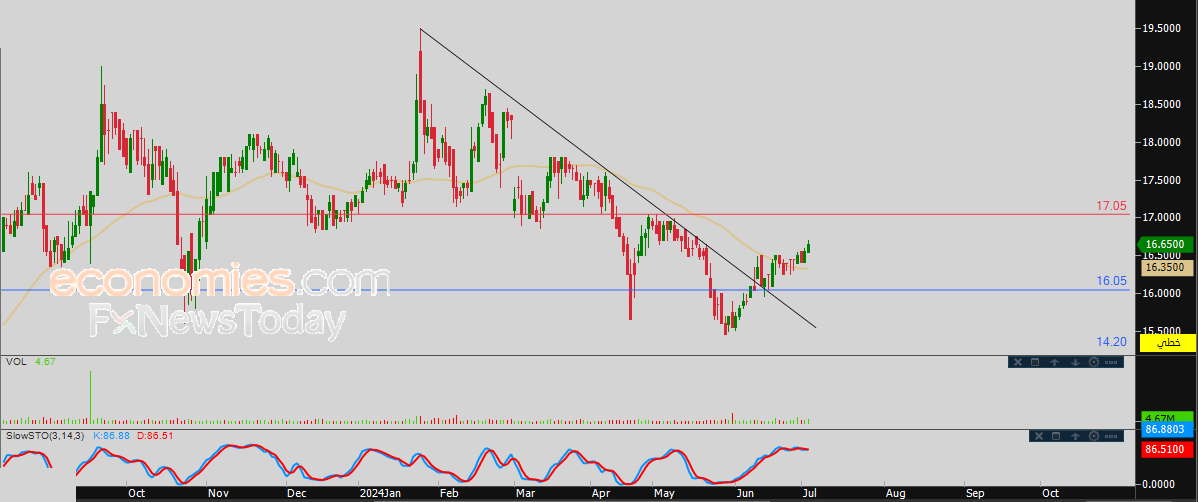
Task: Move the VOL panel up
Action: (1054, 362)
